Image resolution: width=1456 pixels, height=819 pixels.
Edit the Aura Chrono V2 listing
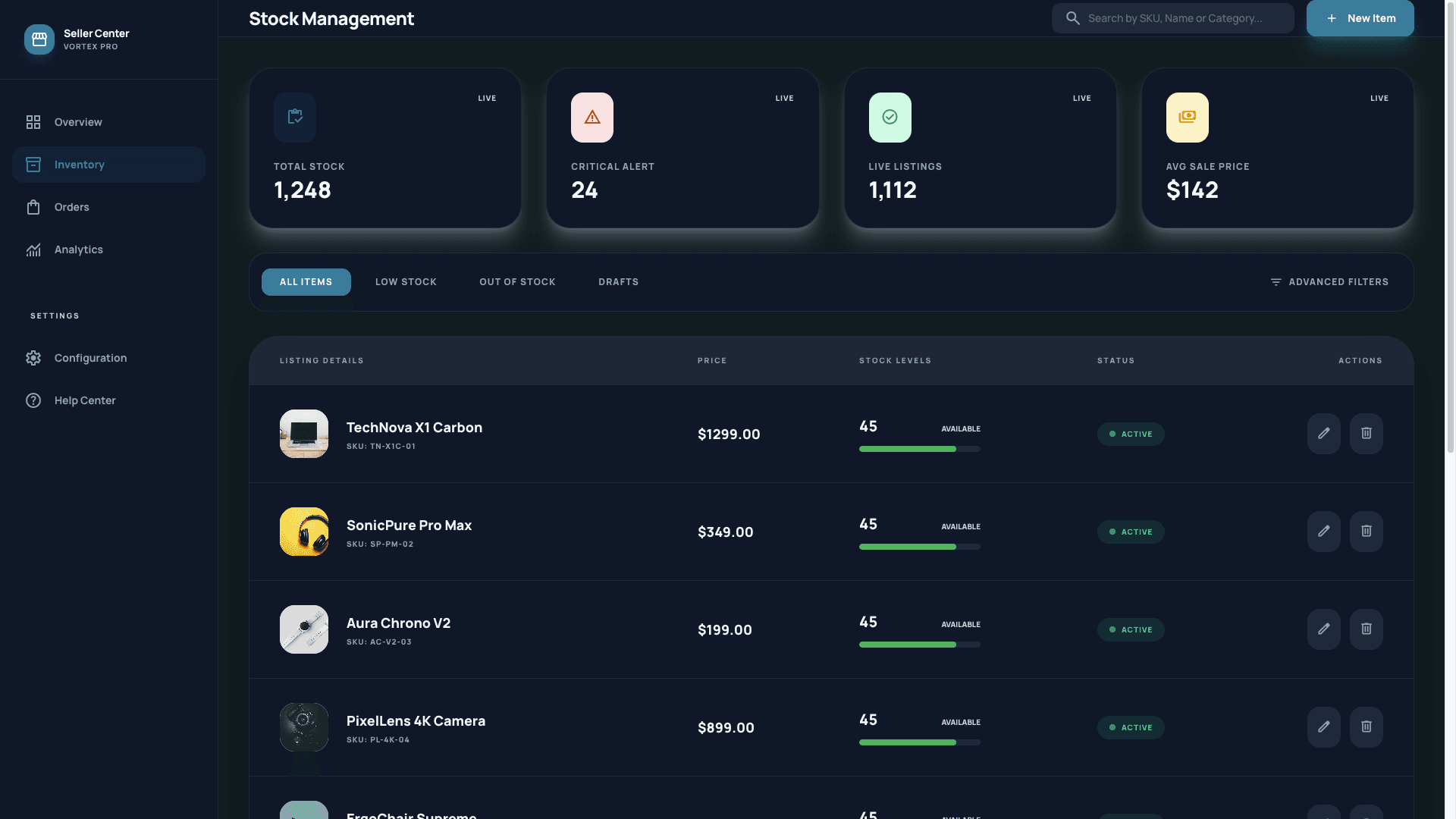(x=1323, y=629)
